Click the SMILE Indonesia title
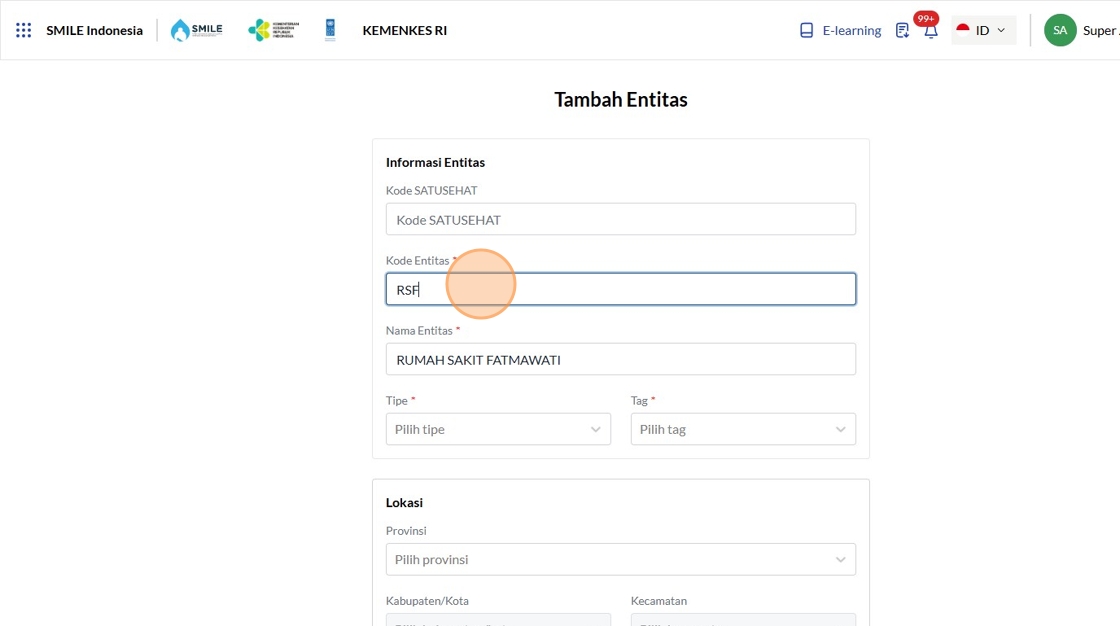The image size is (1120, 626). coord(94,30)
